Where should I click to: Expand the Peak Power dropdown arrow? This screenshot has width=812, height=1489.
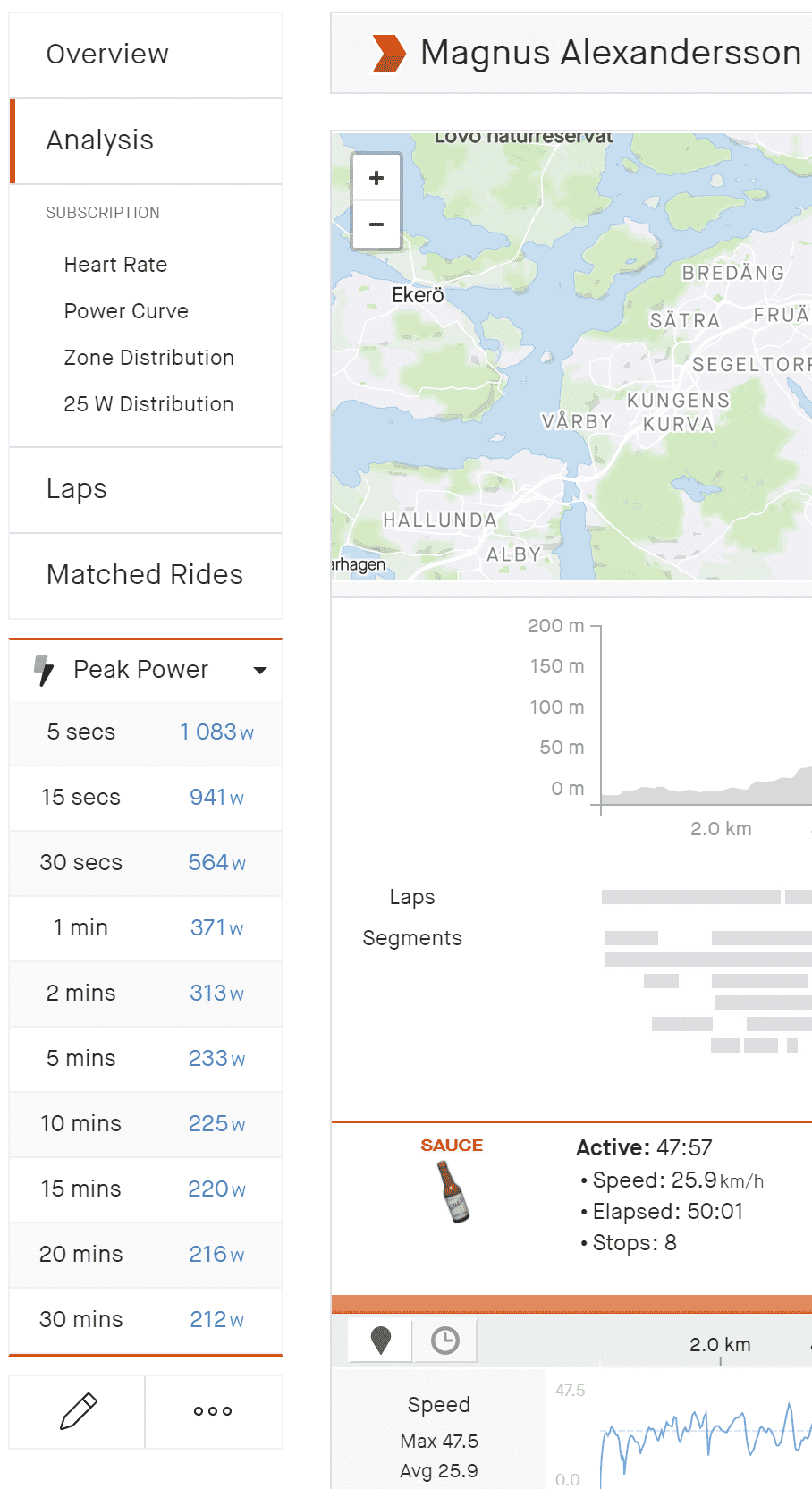[x=260, y=670]
